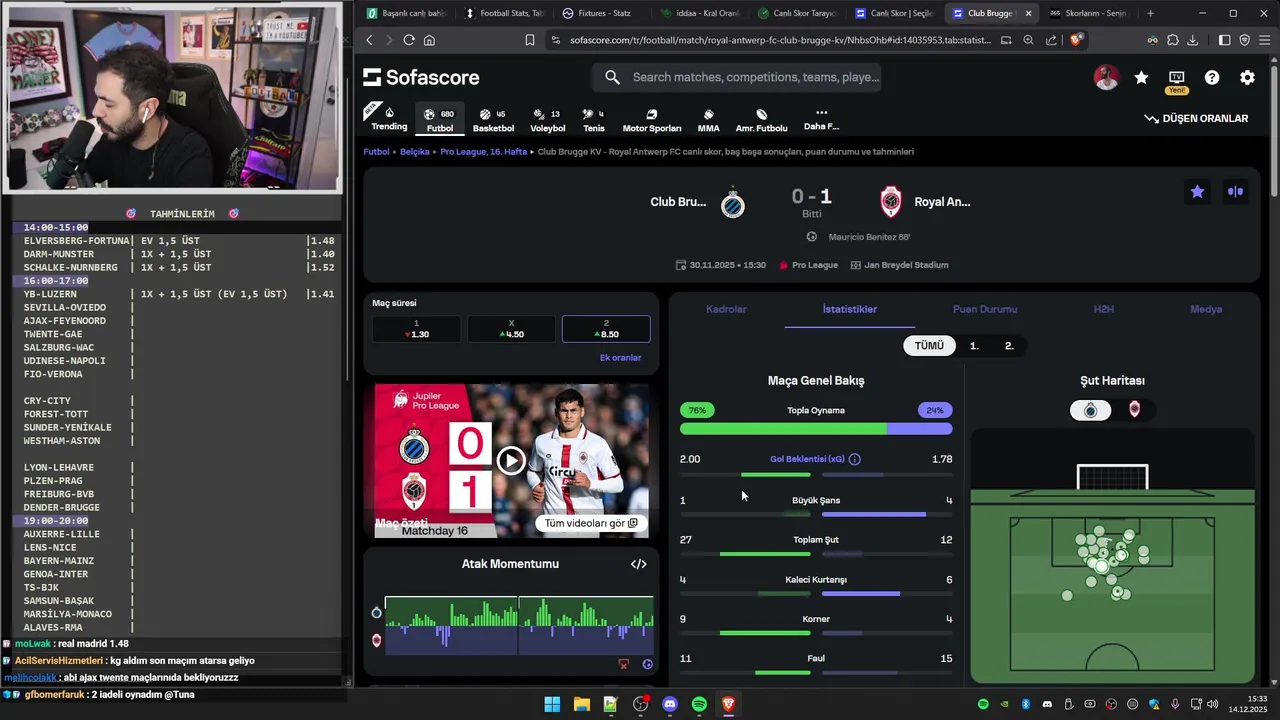The width and height of the screenshot is (1280, 720).
Task: Open File Explorer from the taskbar
Action: pyautogui.click(x=581, y=704)
